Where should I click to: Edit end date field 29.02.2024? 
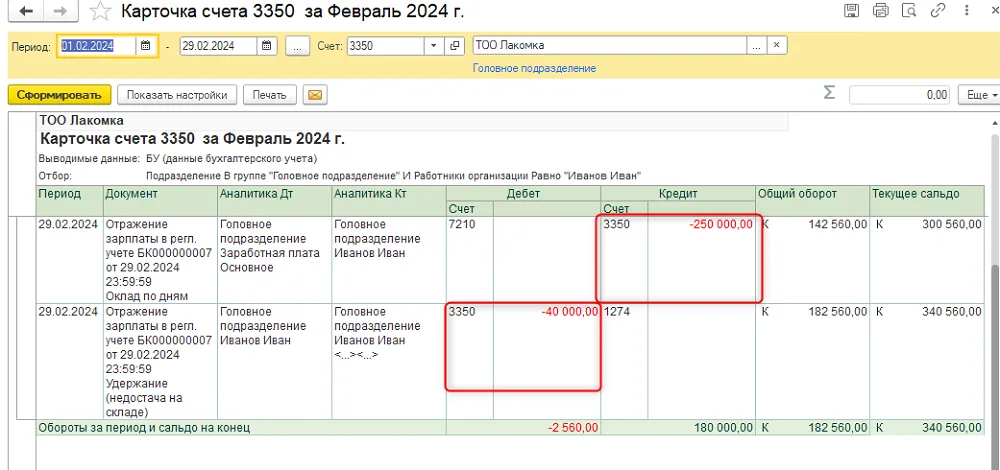point(219,46)
